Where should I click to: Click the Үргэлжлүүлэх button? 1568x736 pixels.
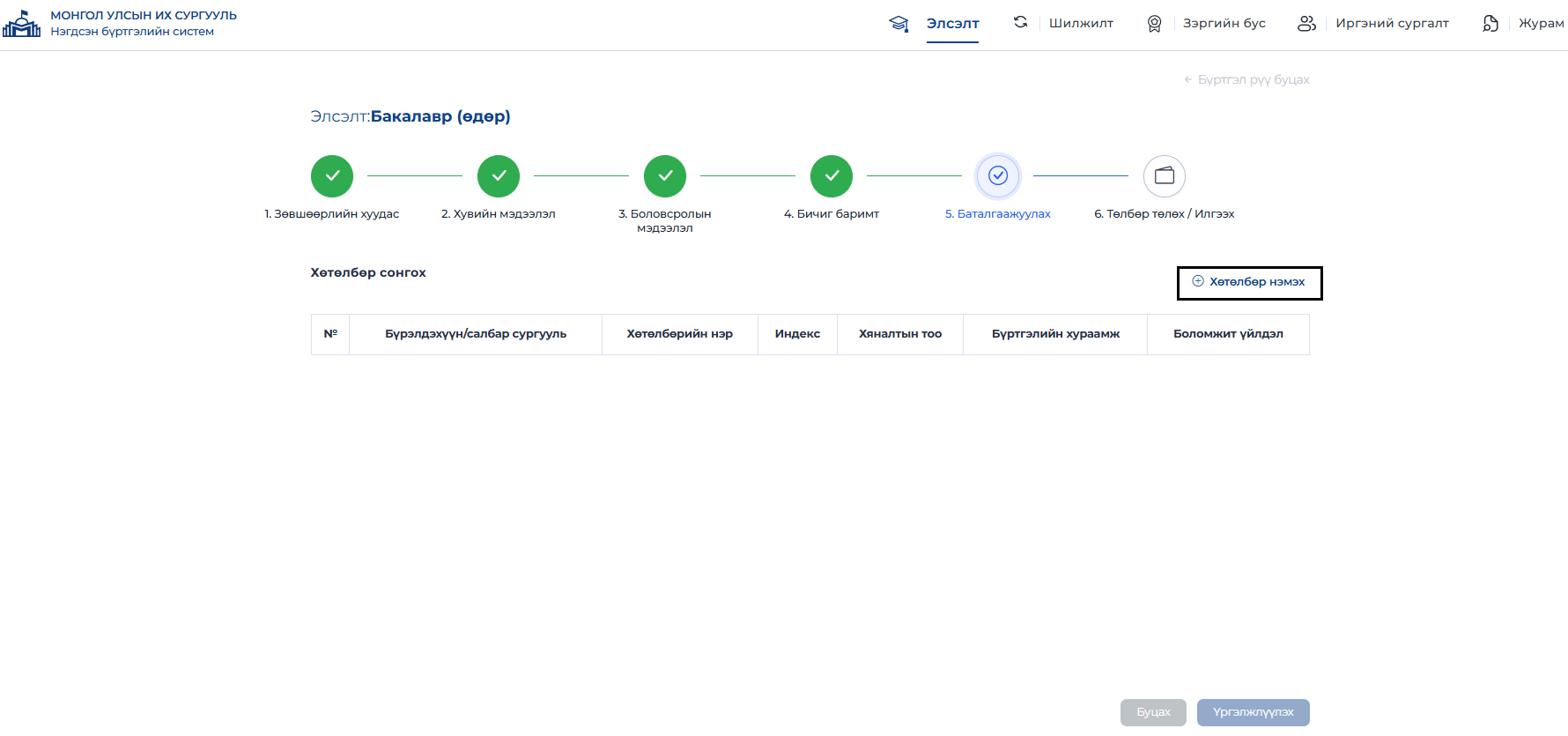[x=1253, y=712]
